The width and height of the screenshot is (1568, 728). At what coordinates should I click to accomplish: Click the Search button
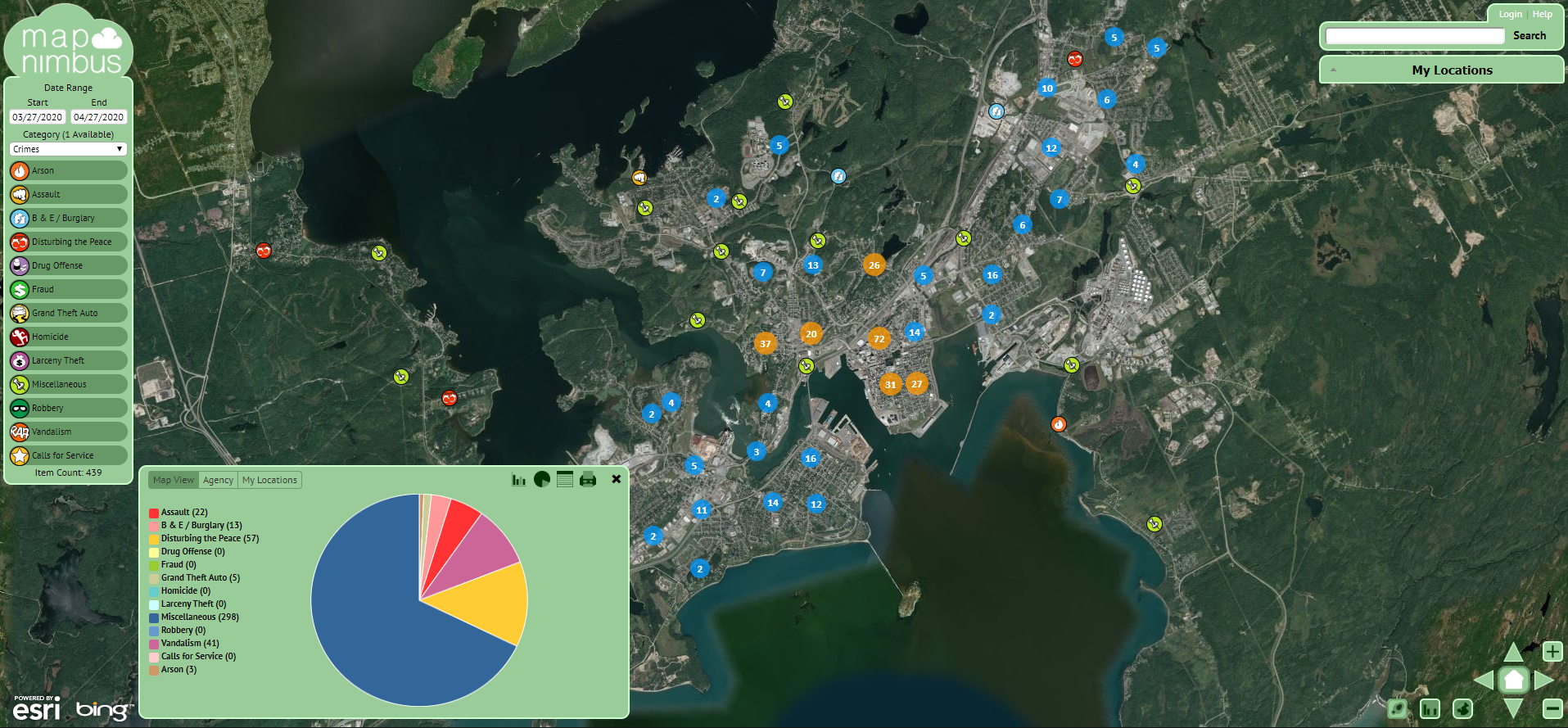click(1530, 36)
